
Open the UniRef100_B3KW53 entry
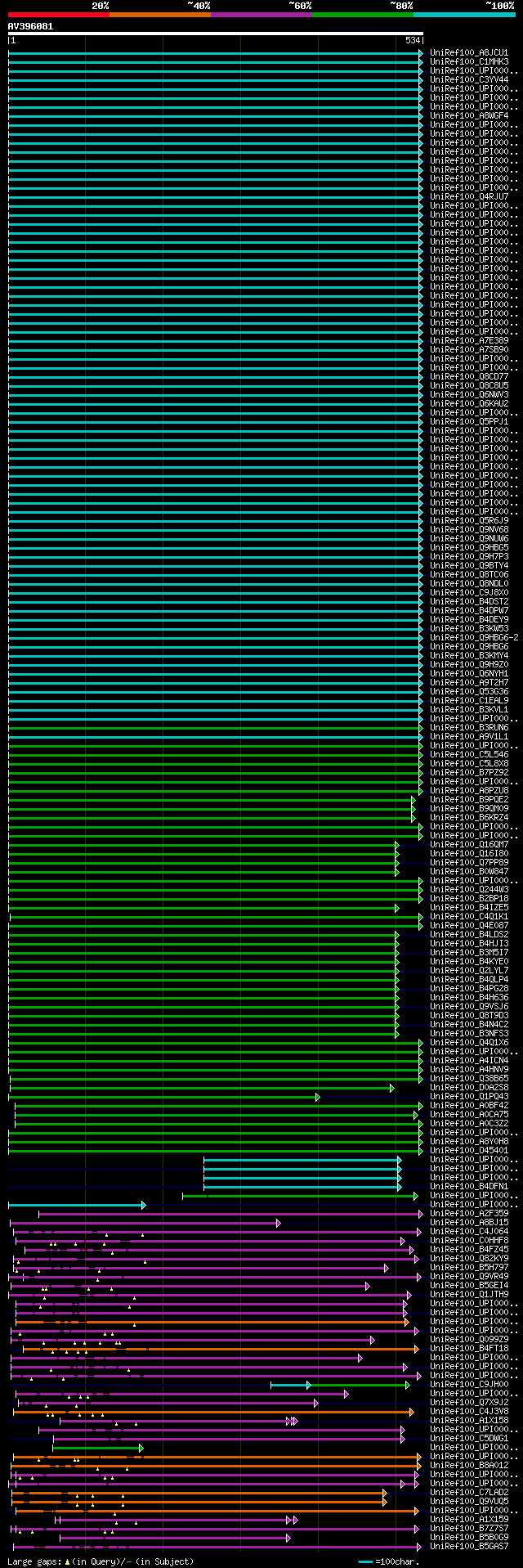469,628
